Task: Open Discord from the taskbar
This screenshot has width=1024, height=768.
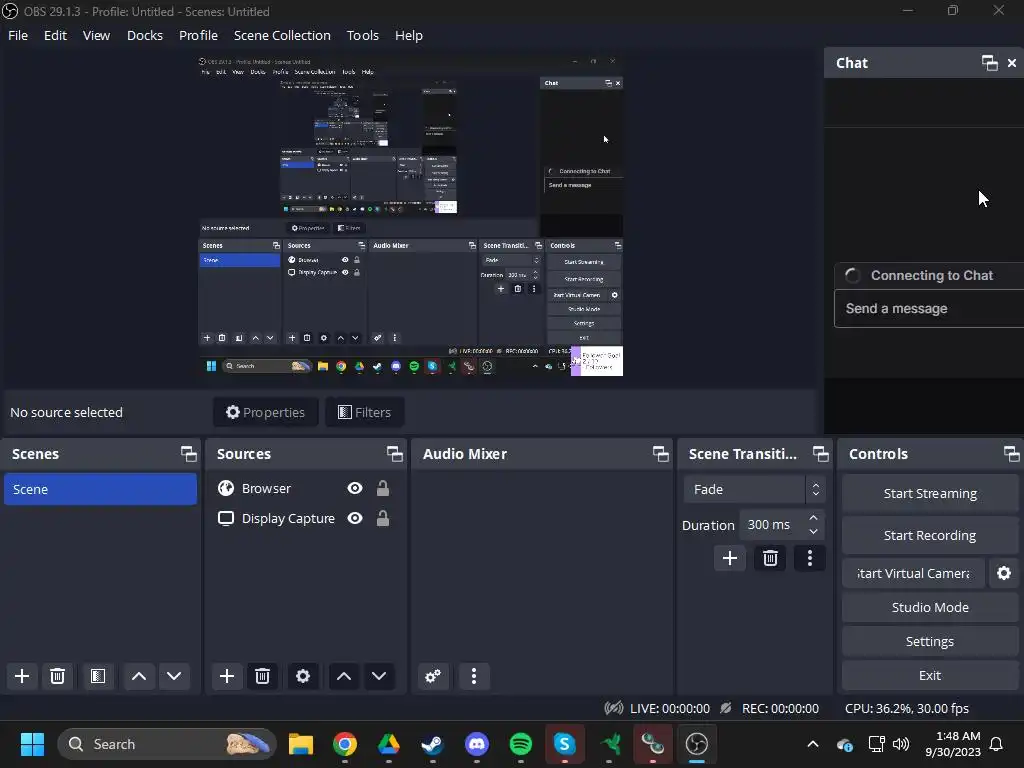Action: pyautogui.click(x=477, y=744)
